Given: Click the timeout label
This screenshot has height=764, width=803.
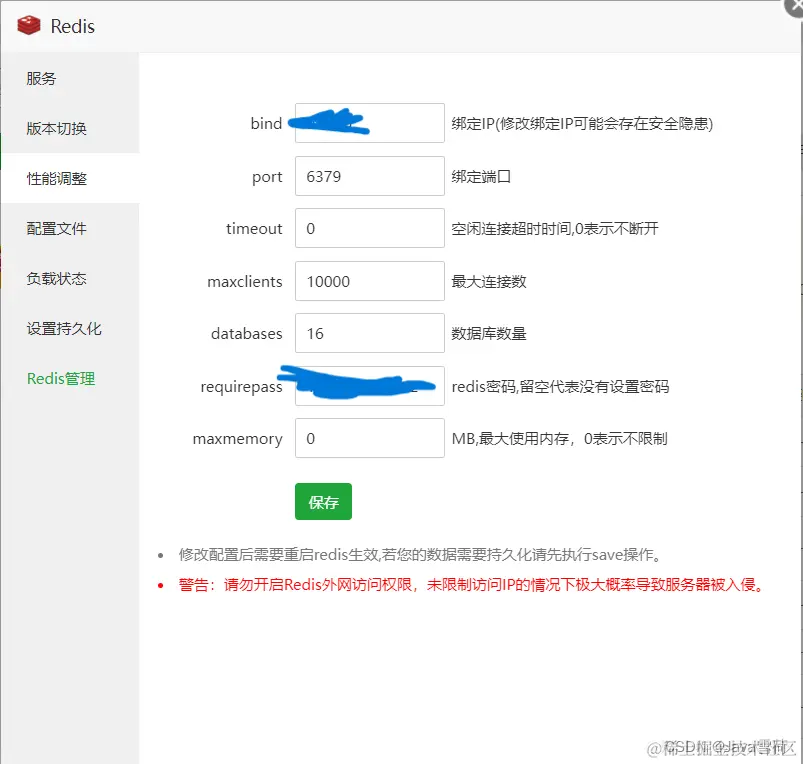Looking at the screenshot, I should [x=255, y=228].
